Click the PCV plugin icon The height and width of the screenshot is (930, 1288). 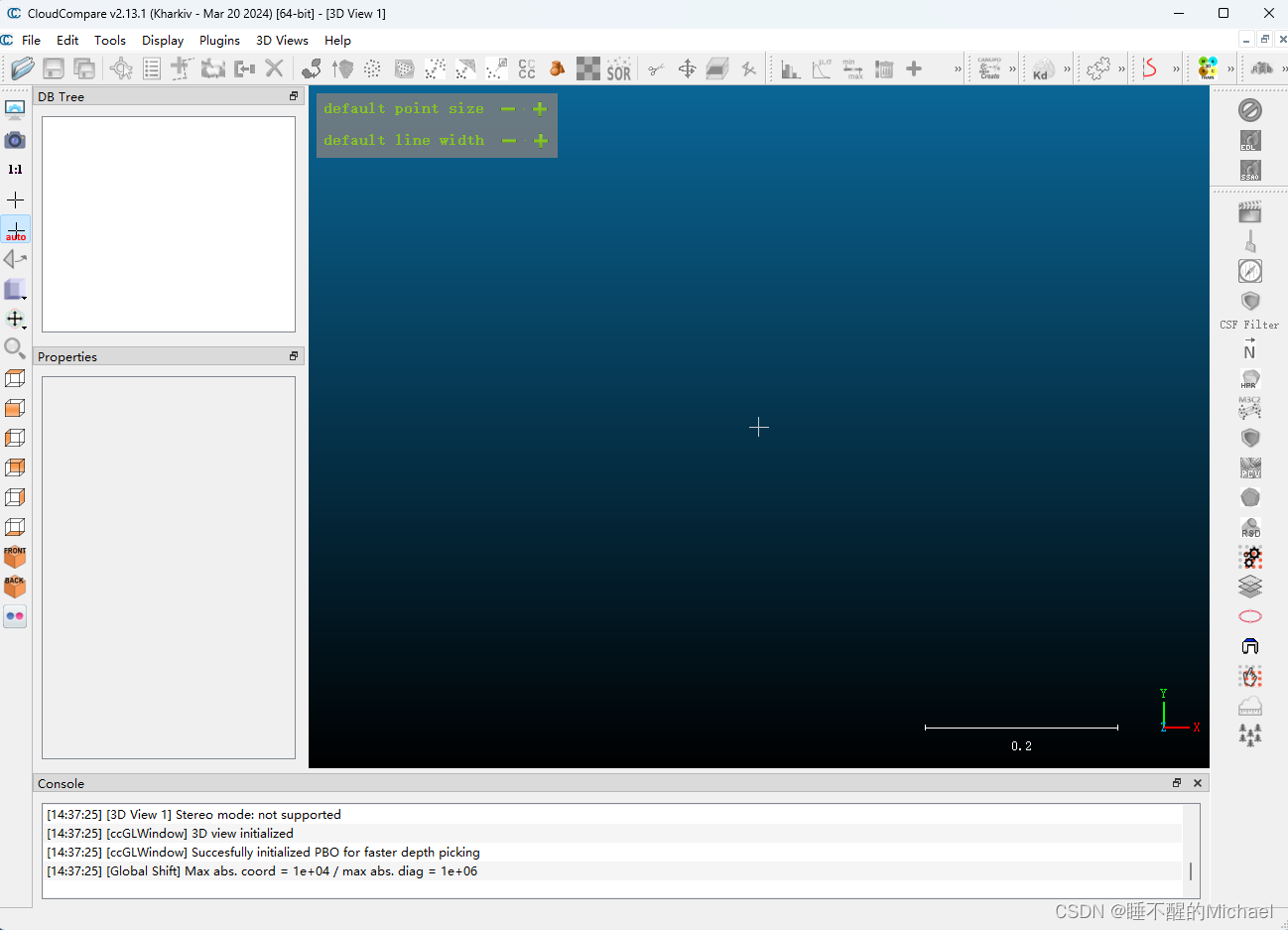point(1250,467)
